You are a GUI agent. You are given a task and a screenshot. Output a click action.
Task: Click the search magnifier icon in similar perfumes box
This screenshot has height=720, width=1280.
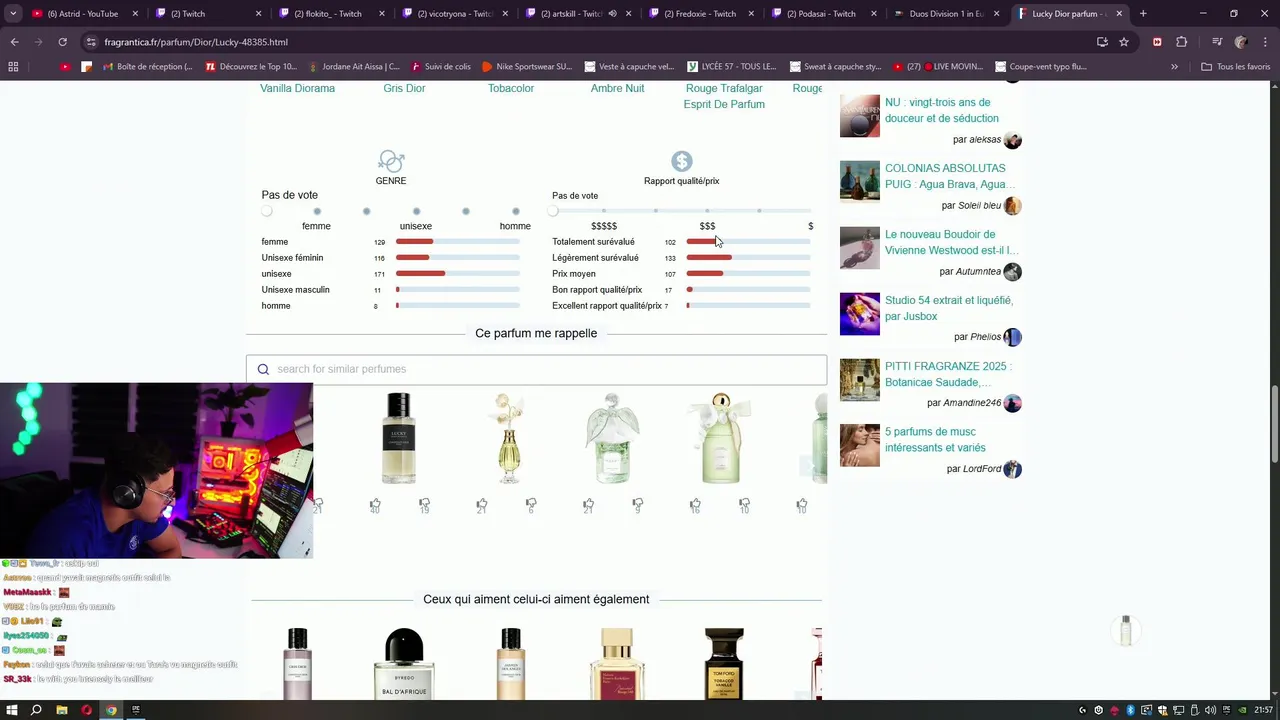[263, 369]
